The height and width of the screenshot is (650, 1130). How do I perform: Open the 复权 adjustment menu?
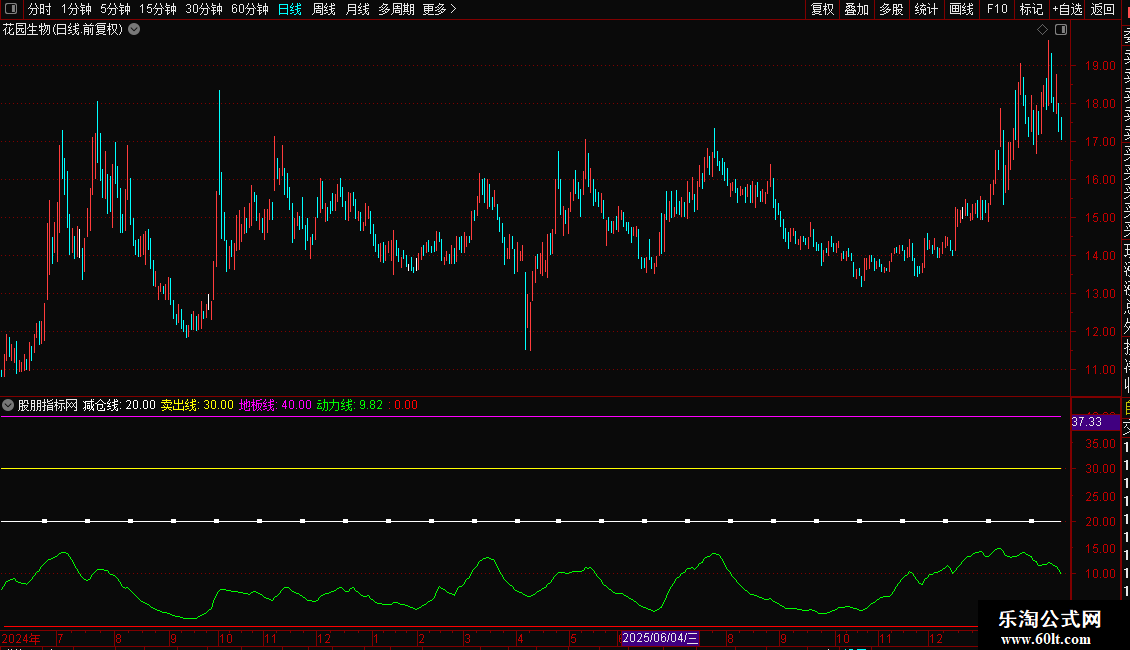822,9
